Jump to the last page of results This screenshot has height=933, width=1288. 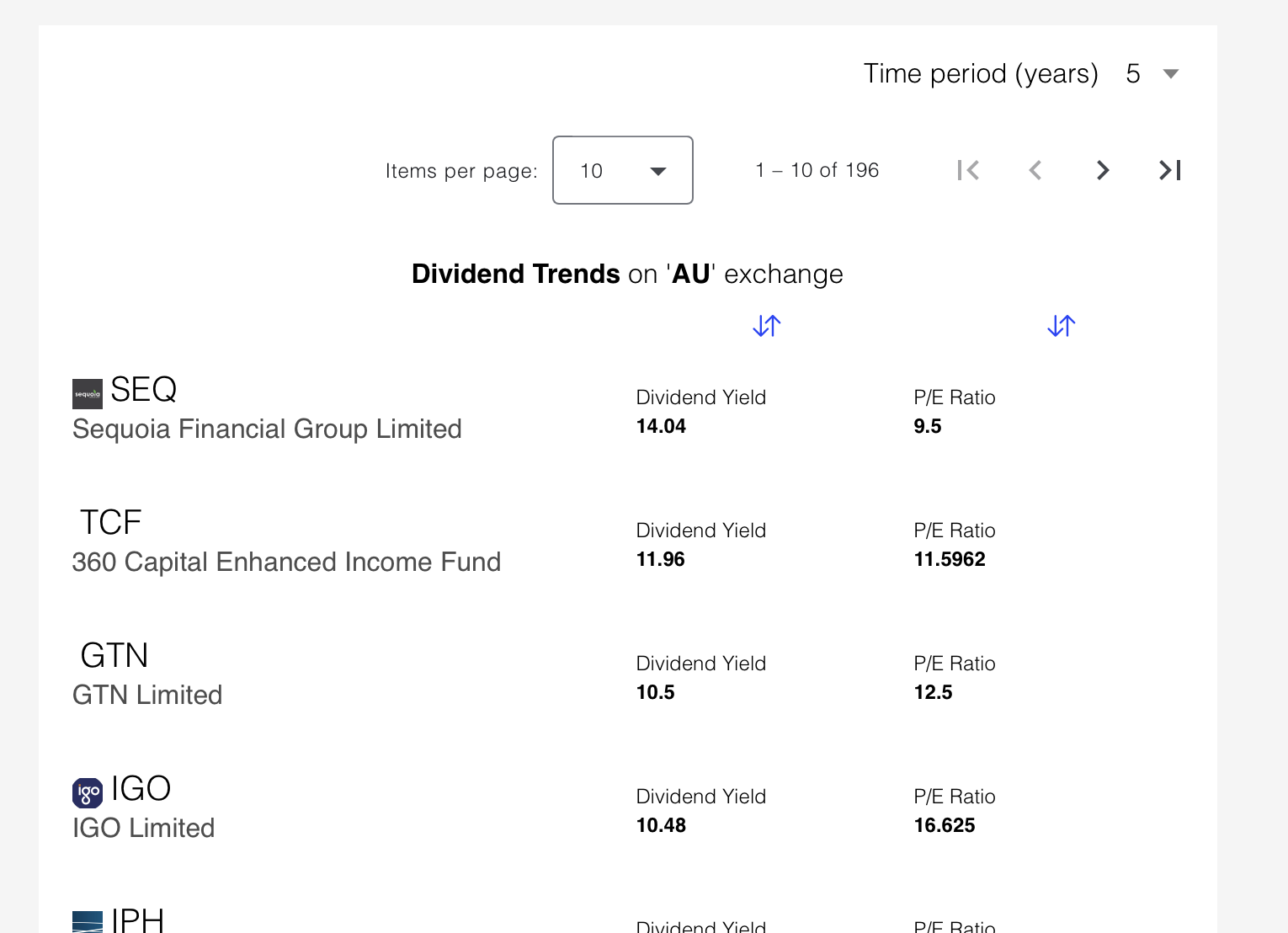pos(1169,170)
